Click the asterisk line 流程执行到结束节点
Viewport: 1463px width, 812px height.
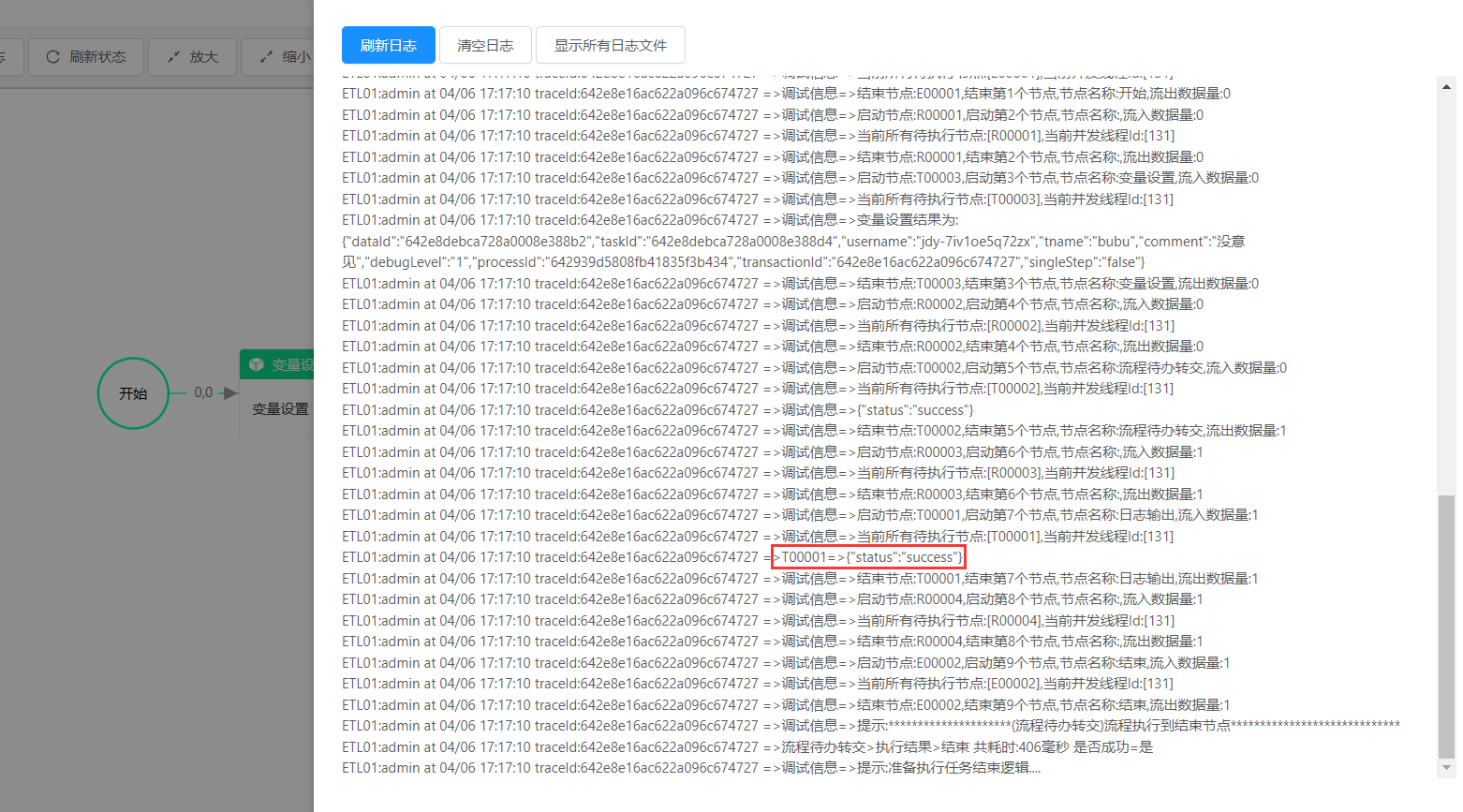[x=870, y=726]
